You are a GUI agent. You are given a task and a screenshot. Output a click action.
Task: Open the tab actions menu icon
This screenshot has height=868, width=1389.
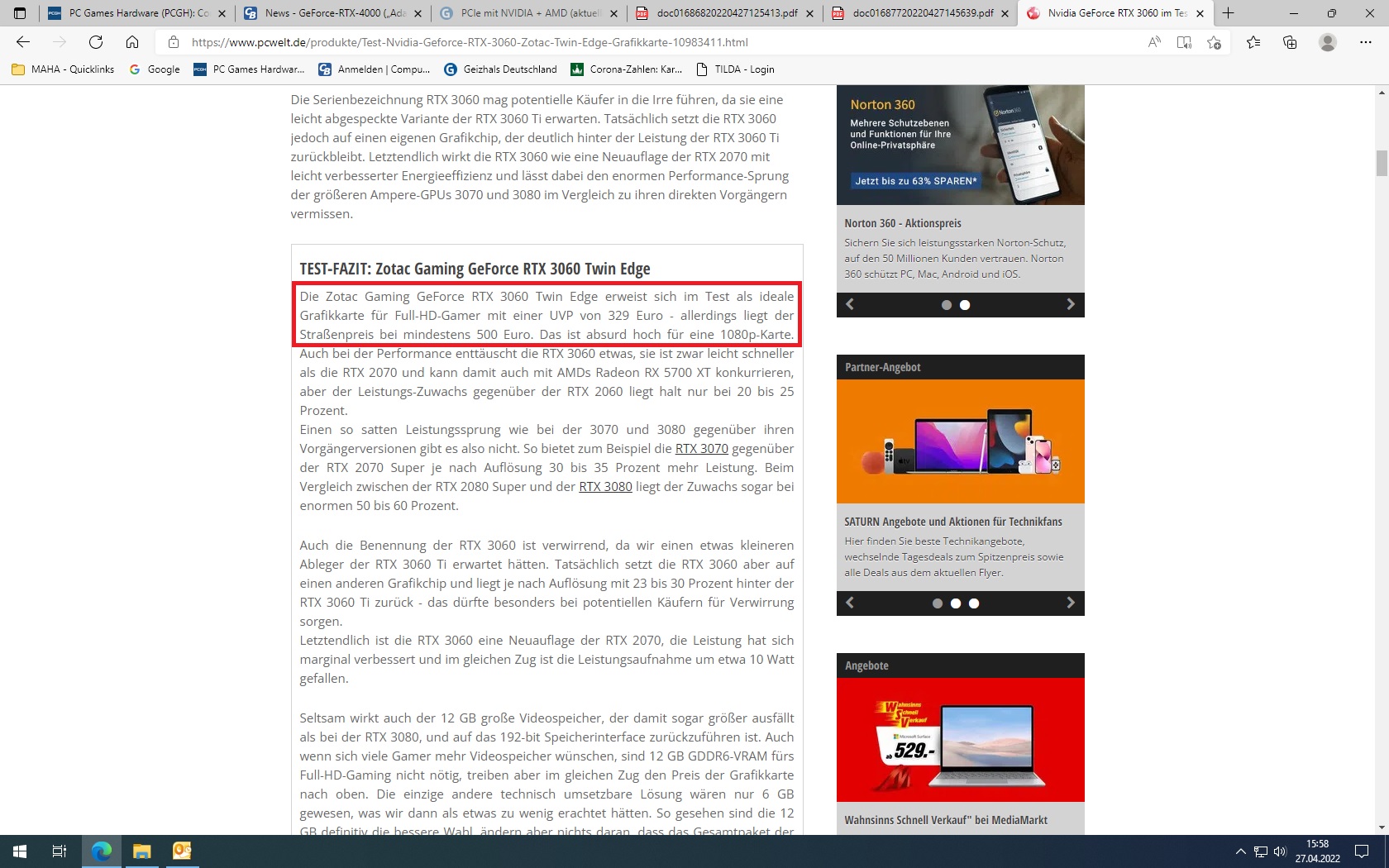click(20, 13)
